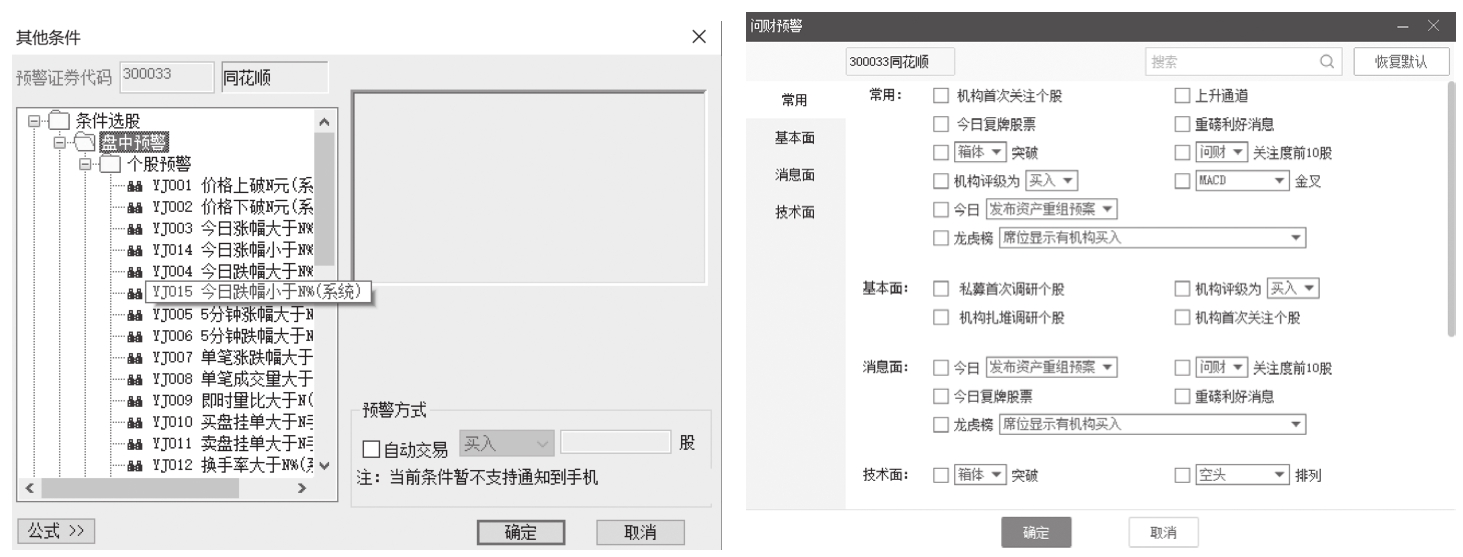Check 今日复牌股票 in the 消息面 section

pyautogui.click(x=940, y=396)
